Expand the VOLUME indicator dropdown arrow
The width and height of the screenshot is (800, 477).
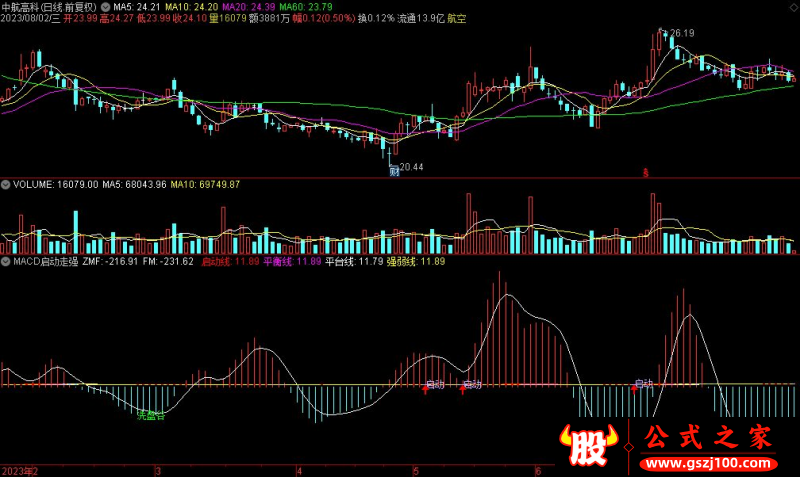tap(6, 185)
